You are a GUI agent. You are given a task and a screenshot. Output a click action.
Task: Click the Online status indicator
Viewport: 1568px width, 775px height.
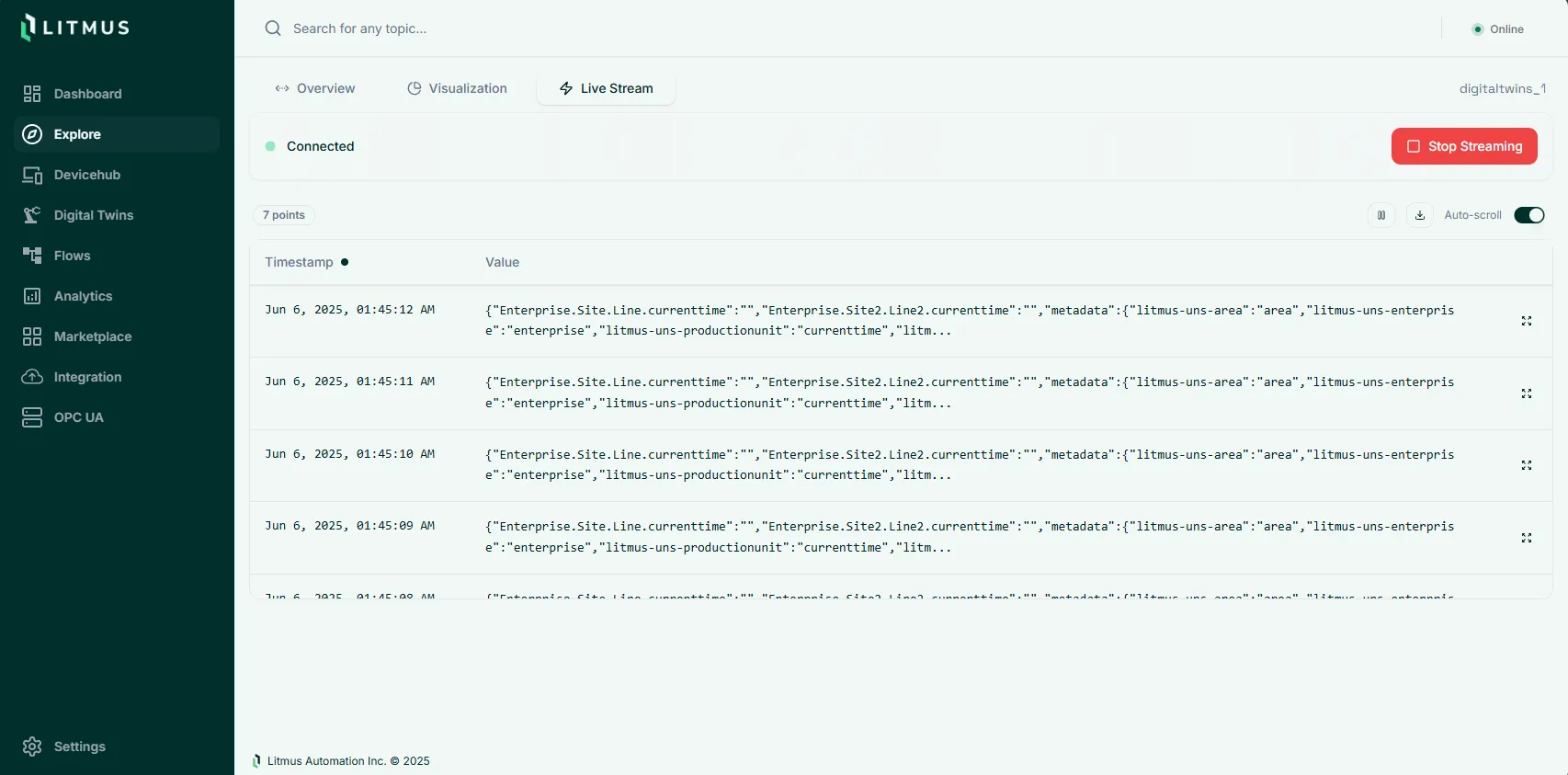tap(1498, 29)
